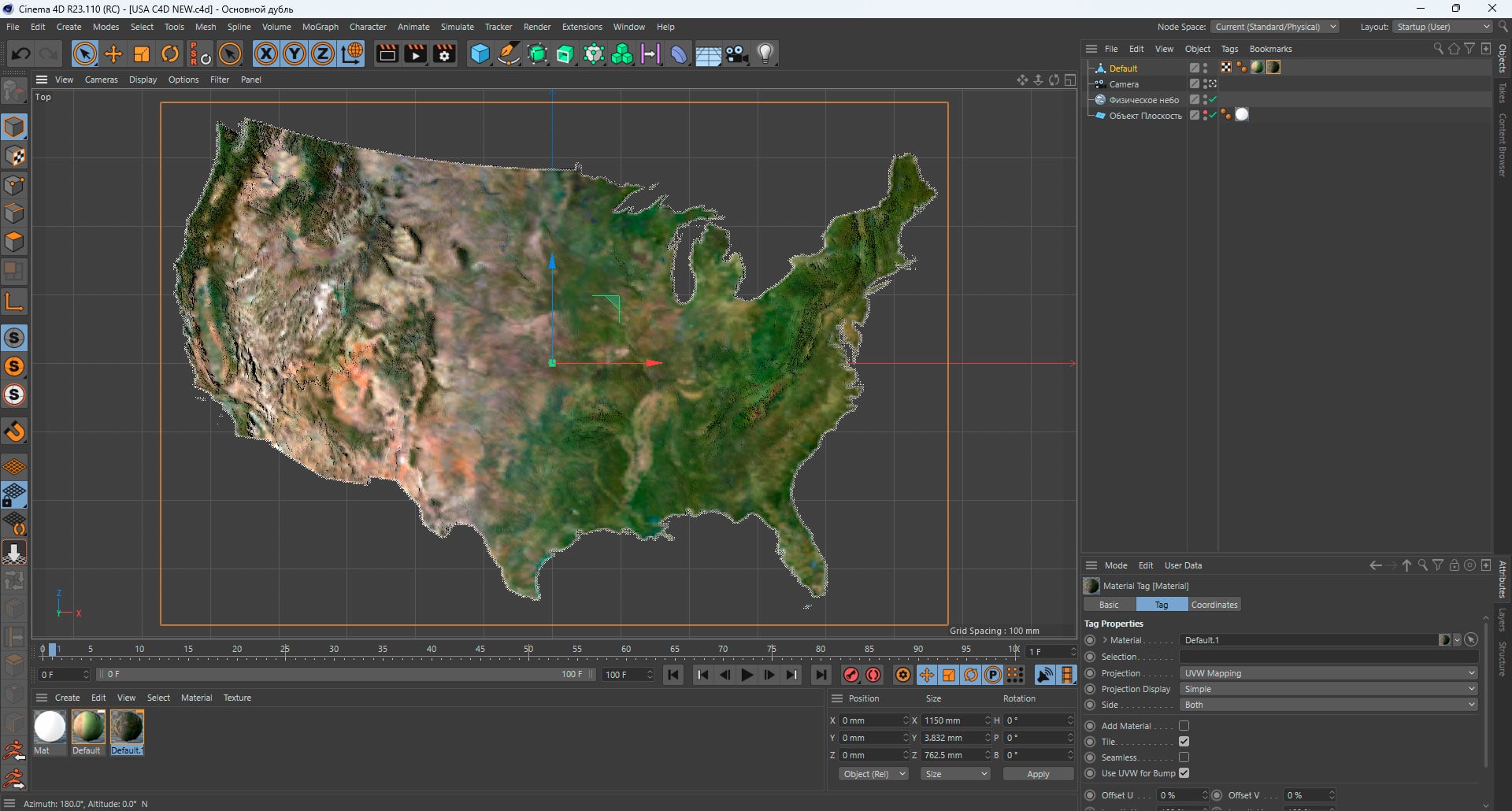Toggle the Seamless checkbox
The image size is (1512, 811).
1184,757
